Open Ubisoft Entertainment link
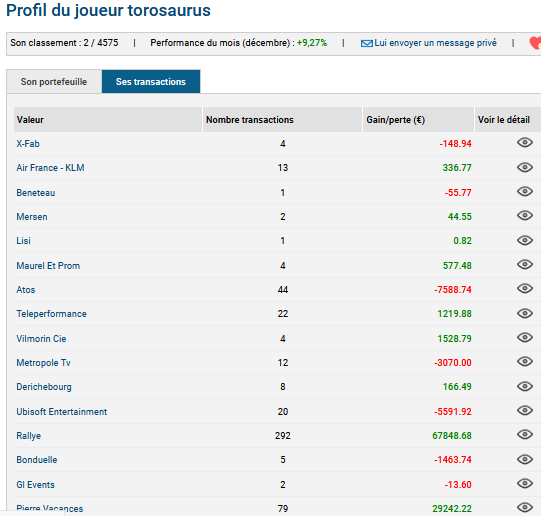This screenshot has width=541, height=516. pyautogui.click(x=62, y=412)
